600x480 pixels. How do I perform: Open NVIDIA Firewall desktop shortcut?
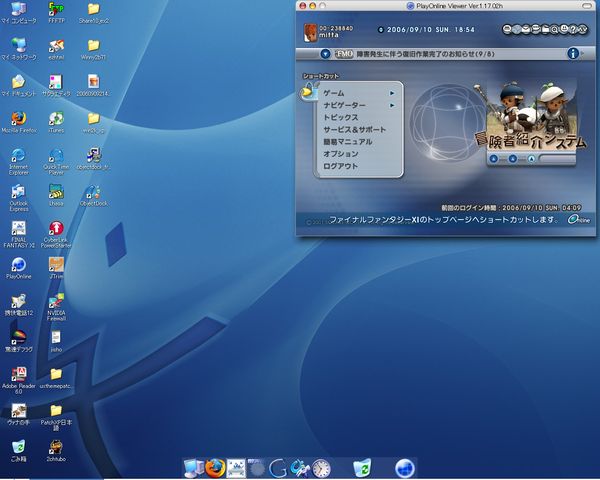[56, 307]
